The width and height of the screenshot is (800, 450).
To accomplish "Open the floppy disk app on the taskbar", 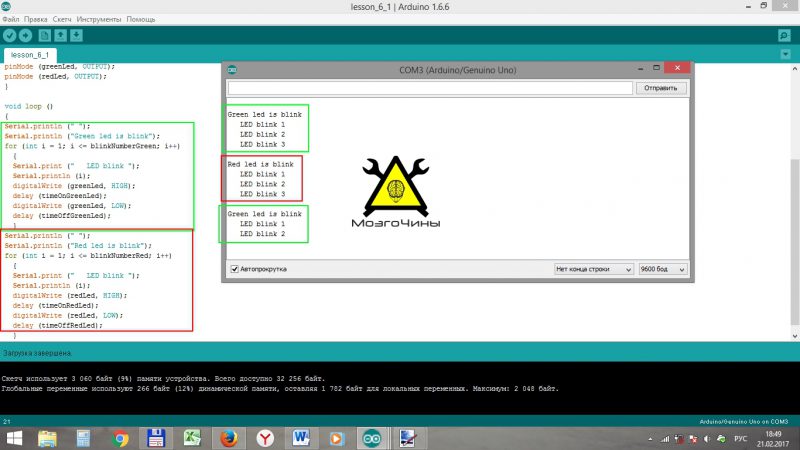I will point(156,438).
